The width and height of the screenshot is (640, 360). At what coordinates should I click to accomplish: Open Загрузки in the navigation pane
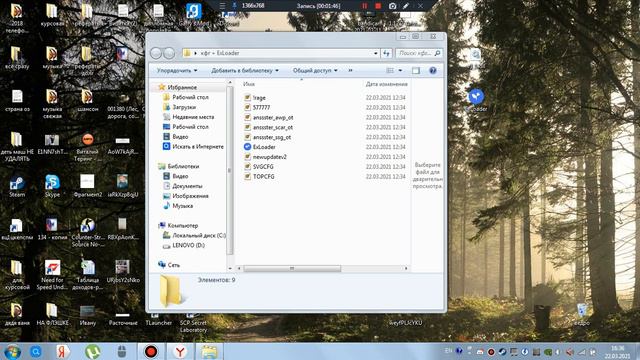184,107
